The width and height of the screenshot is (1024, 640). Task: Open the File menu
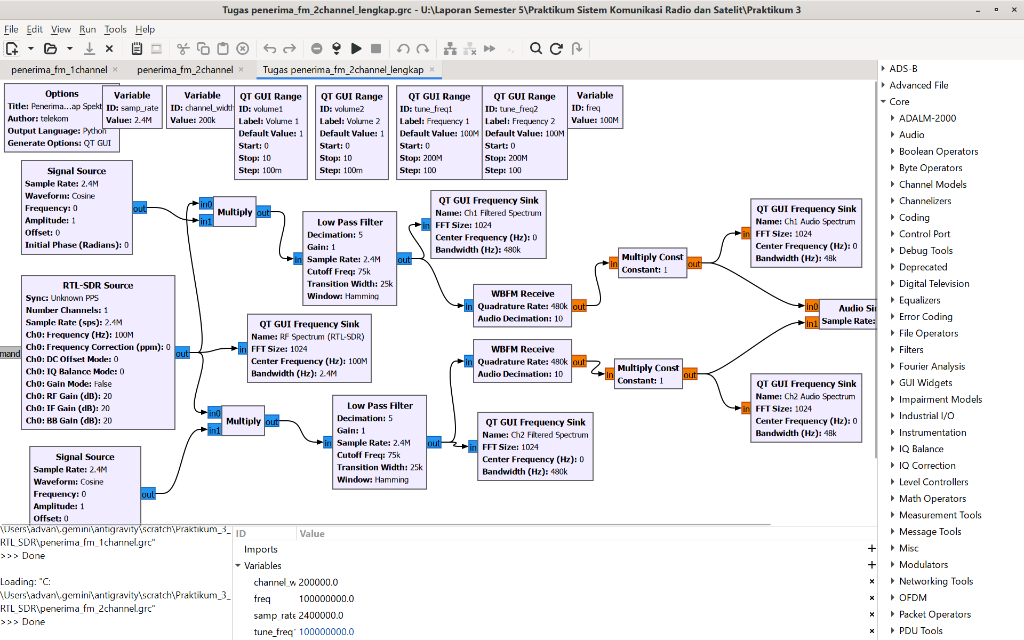click(11, 29)
